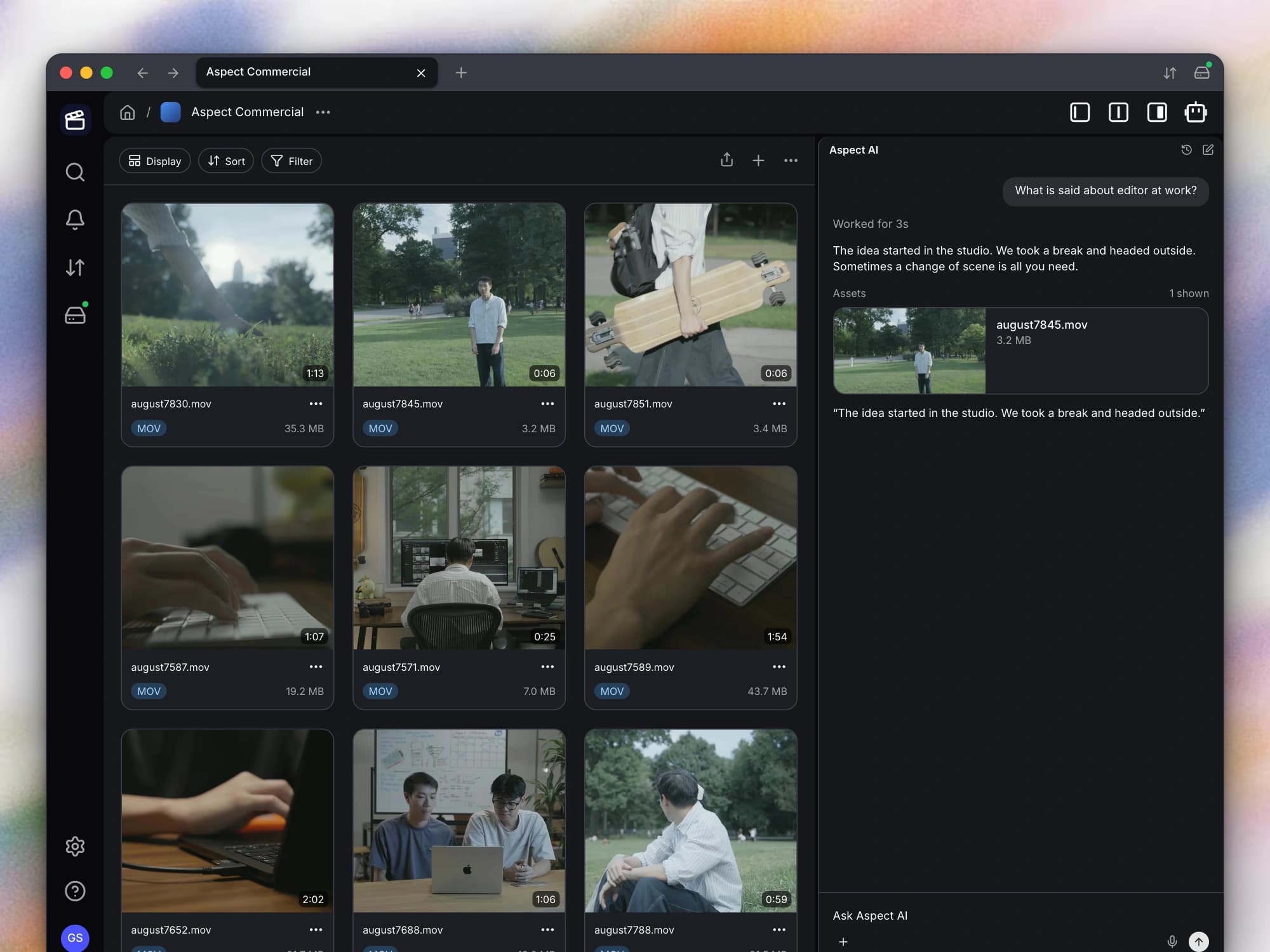This screenshot has width=1270, height=952.
Task: Open a new tab with plus button
Action: pos(461,73)
